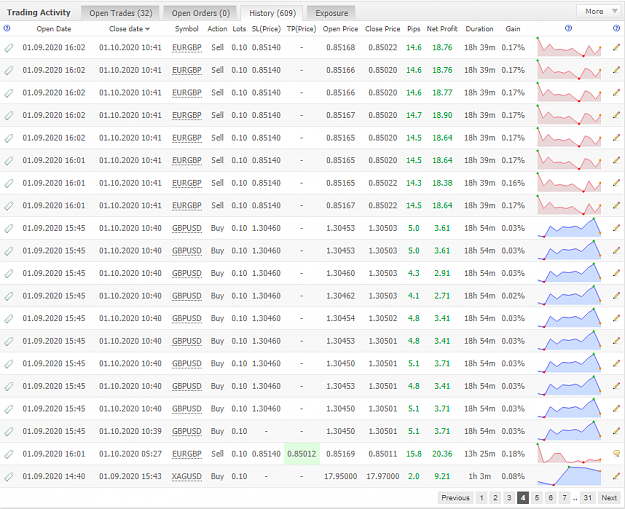Viewport: 625px width, 509px height.
Task: Click tag icon of the 18.77 profit trade
Action: point(8,93)
